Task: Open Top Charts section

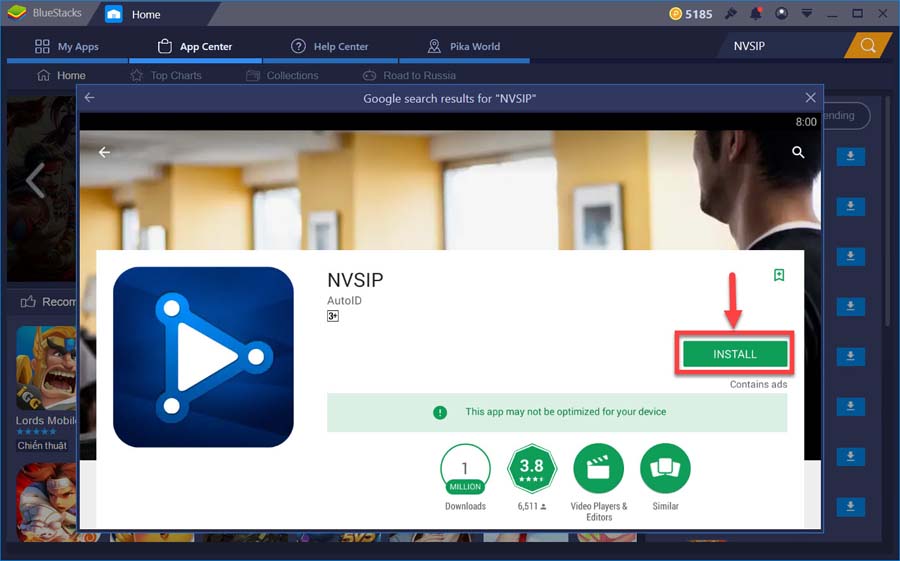Action: click(166, 75)
